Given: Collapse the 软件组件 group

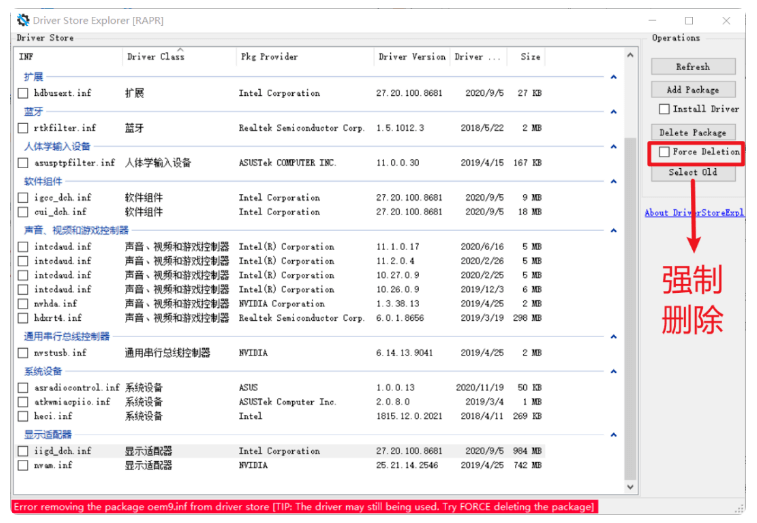Looking at the screenshot, I should tap(614, 182).
